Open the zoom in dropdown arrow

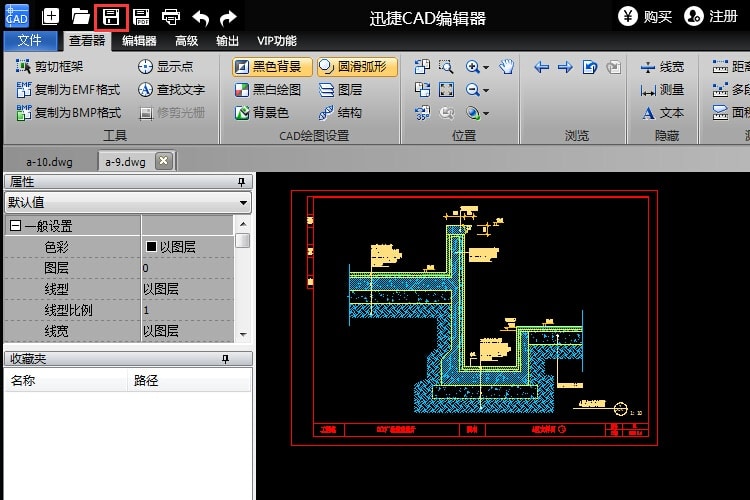pos(485,68)
